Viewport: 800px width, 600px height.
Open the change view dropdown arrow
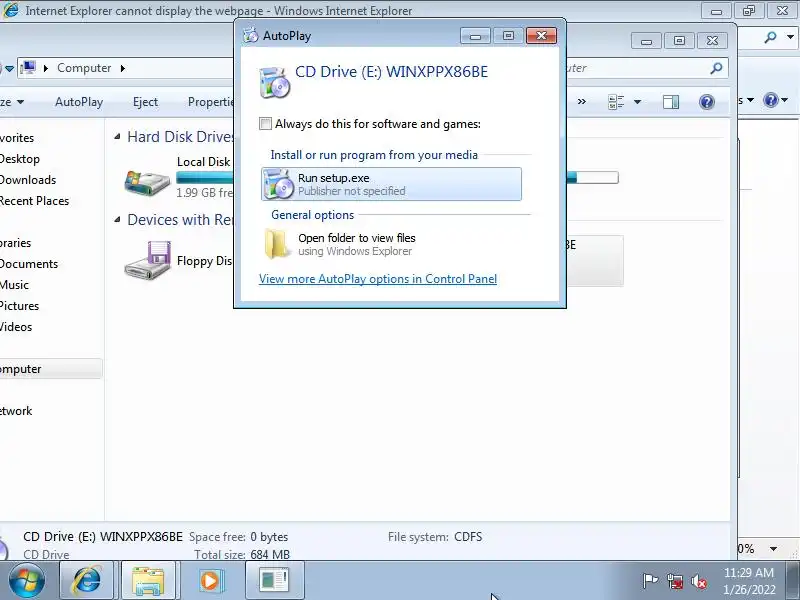tap(637, 102)
